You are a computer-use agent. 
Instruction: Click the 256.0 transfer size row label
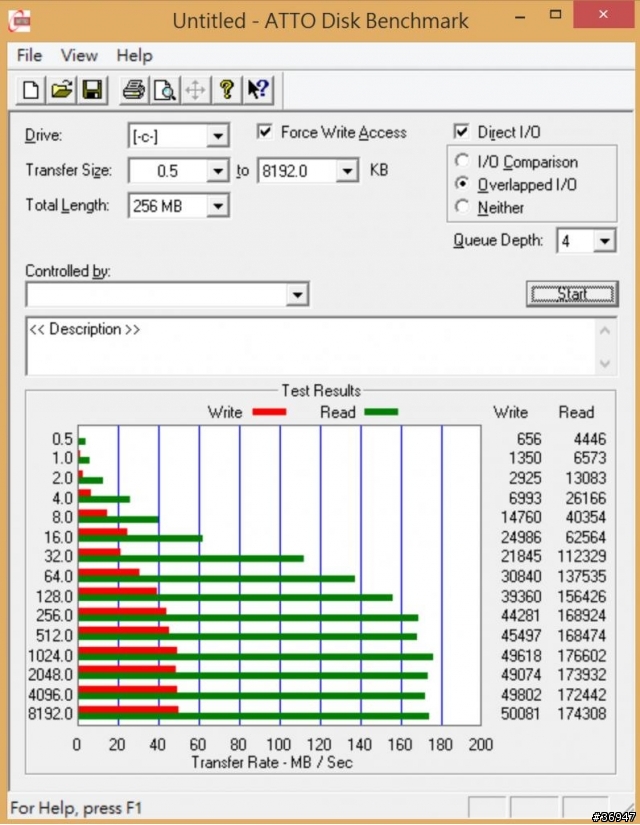click(54, 615)
